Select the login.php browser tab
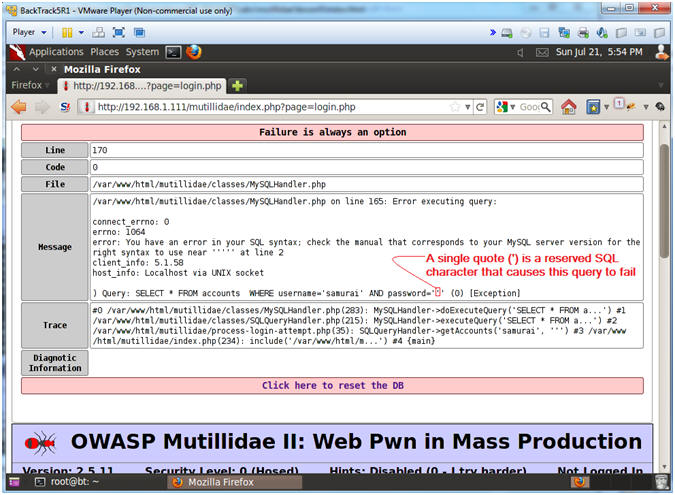 click(x=142, y=86)
